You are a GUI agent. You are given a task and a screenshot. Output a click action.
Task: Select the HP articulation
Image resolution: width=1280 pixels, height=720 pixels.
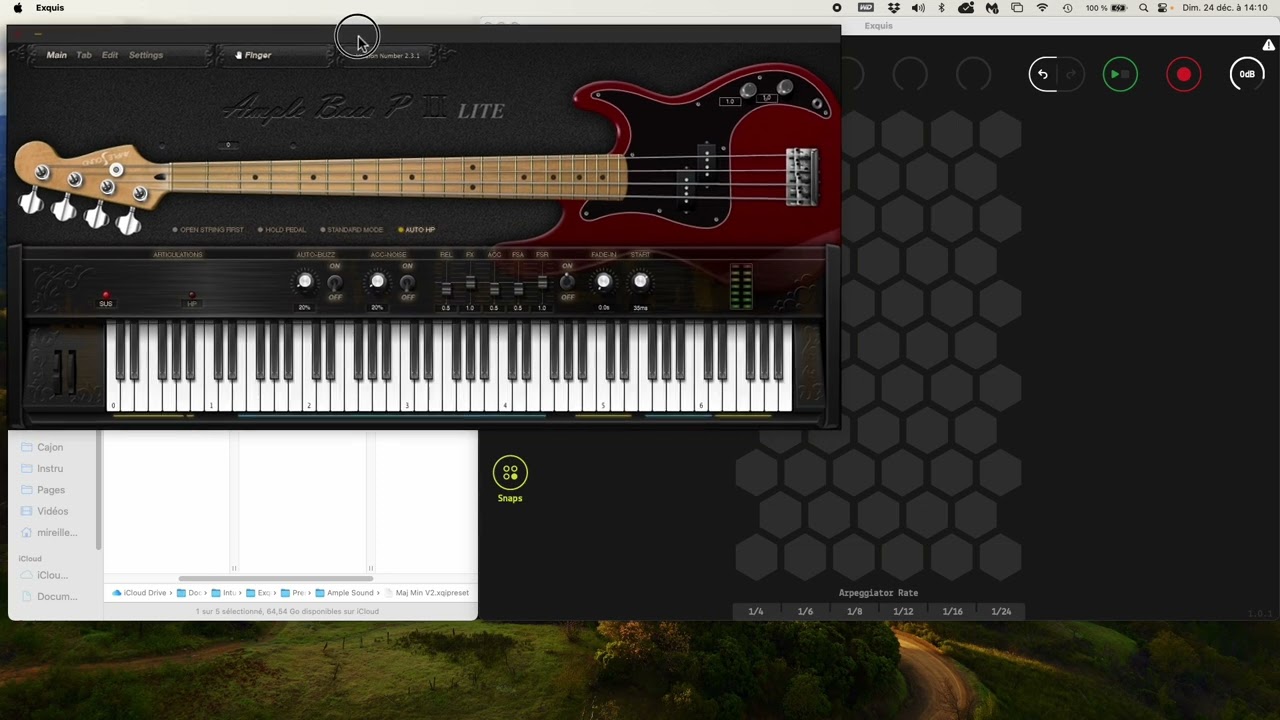[192, 299]
